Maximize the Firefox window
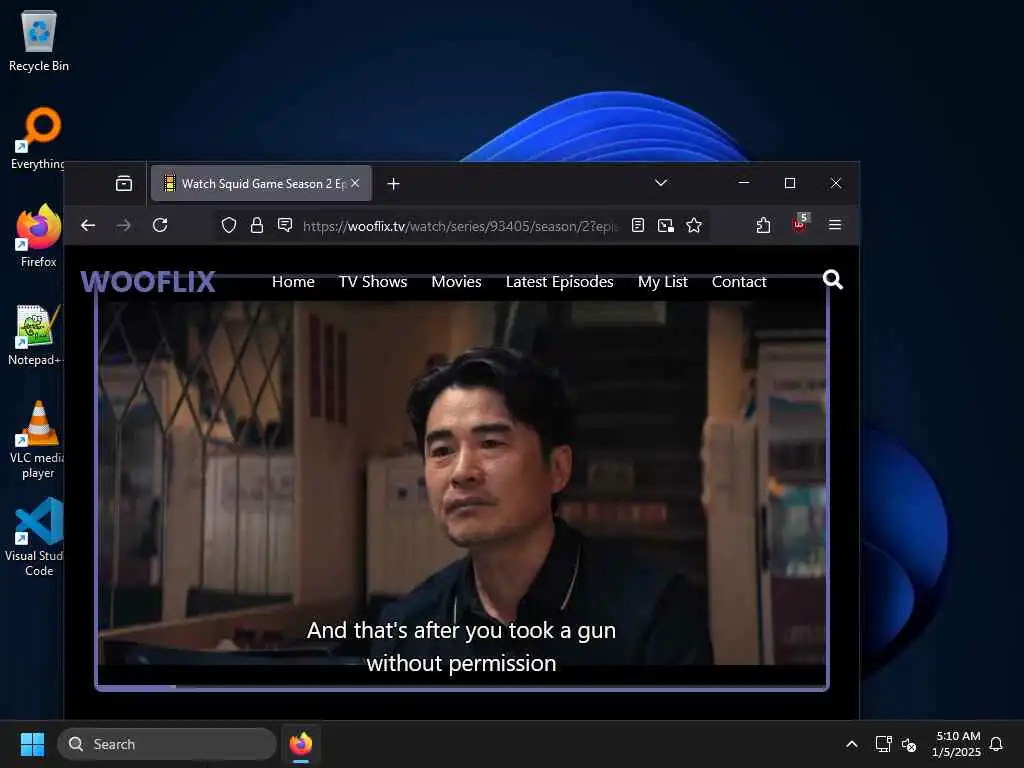 click(x=790, y=183)
